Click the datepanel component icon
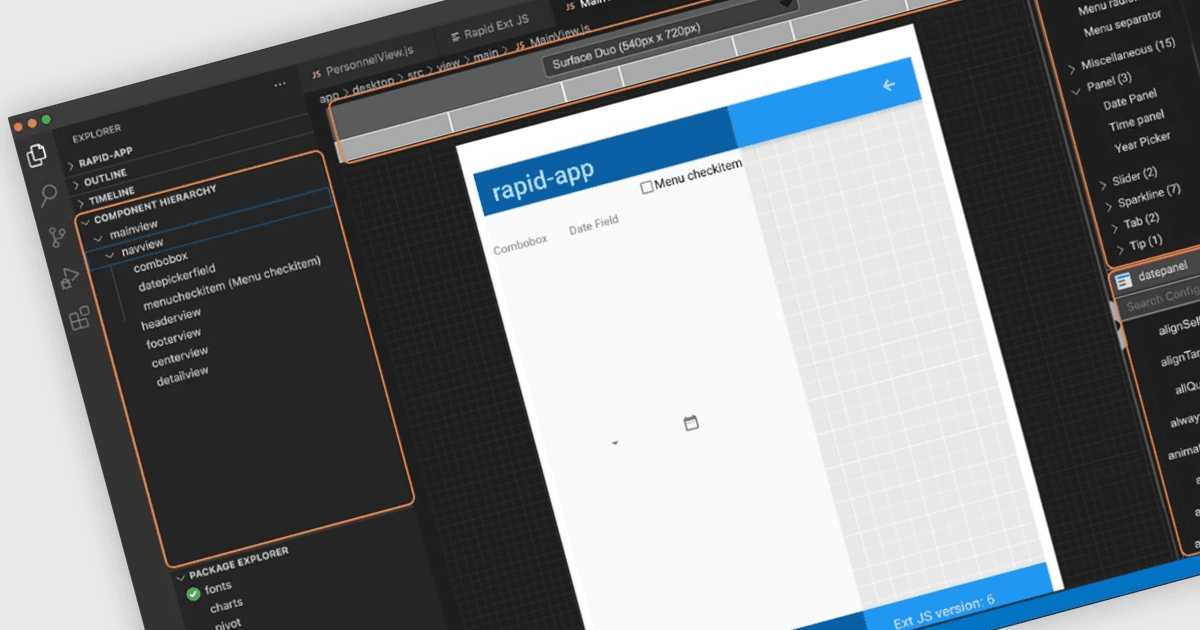The image size is (1200, 630). [x=1124, y=280]
